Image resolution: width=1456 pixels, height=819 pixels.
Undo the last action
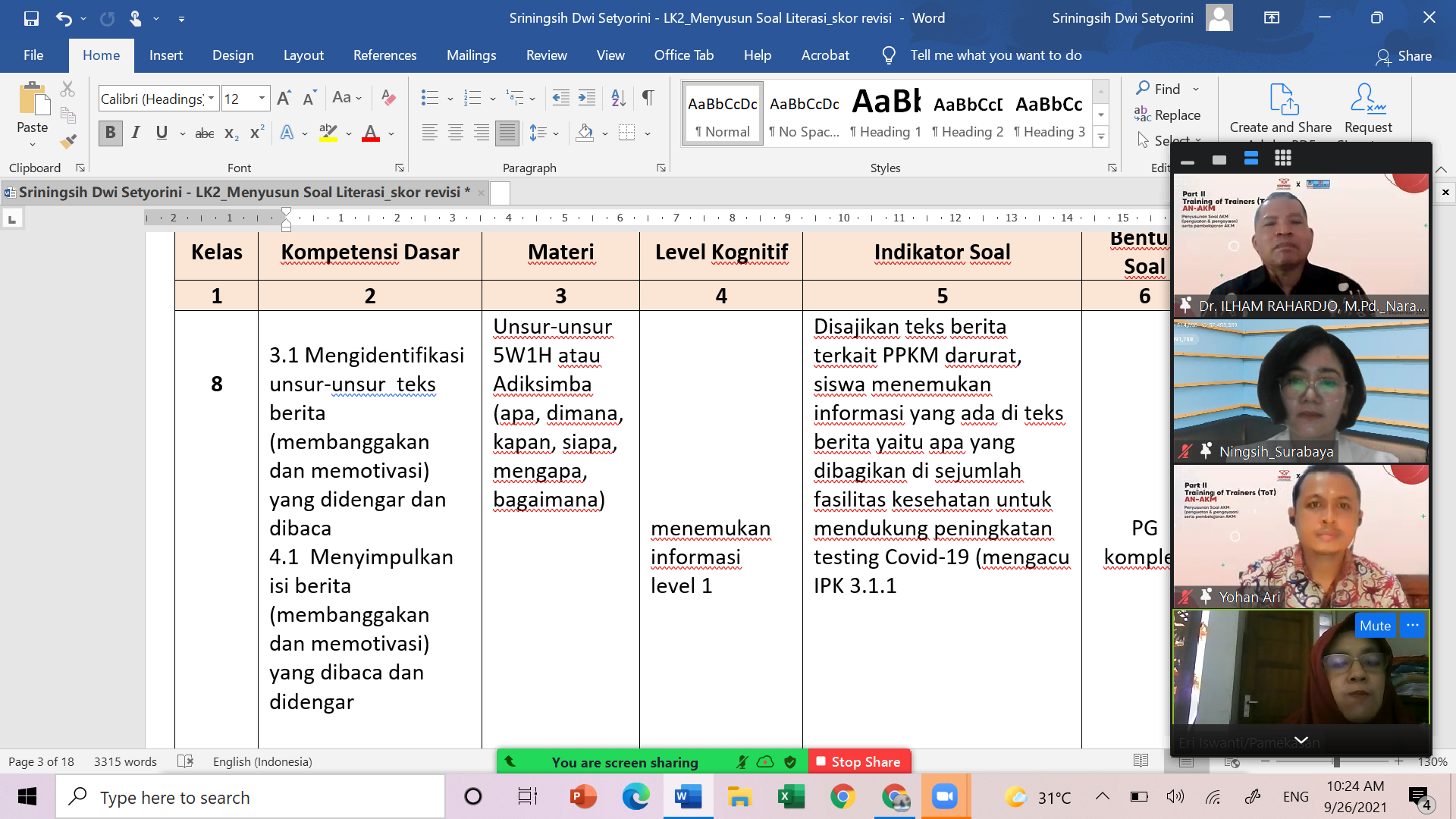click(64, 18)
